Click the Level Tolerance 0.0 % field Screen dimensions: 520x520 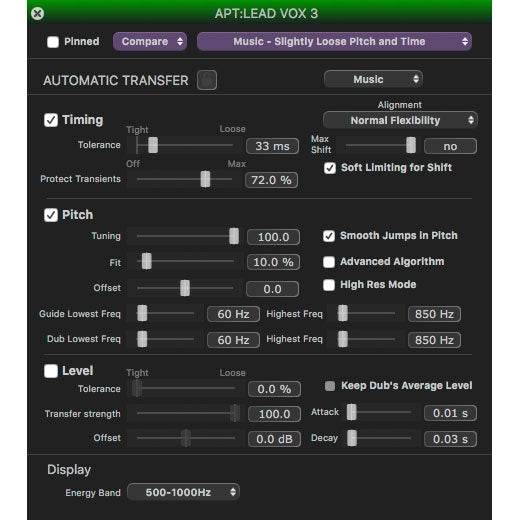[274, 389]
